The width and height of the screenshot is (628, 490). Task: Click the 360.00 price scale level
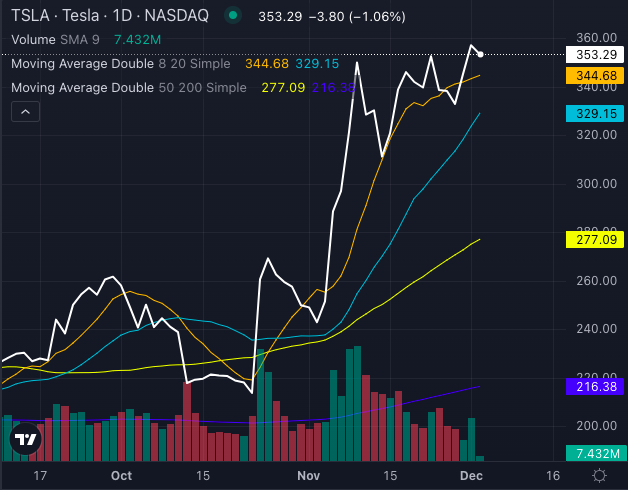click(596, 37)
